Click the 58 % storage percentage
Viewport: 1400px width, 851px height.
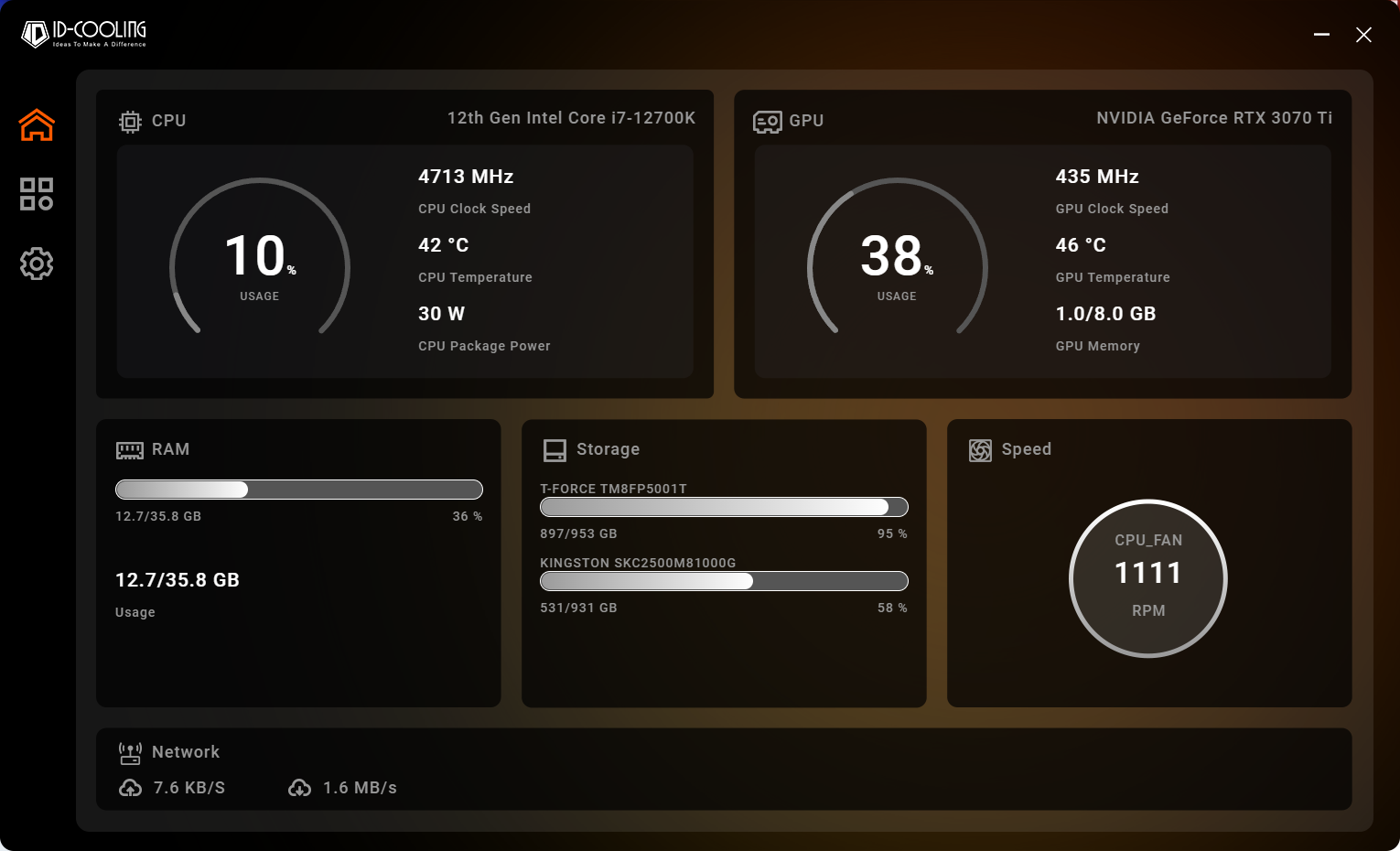pyautogui.click(x=892, y=608)
